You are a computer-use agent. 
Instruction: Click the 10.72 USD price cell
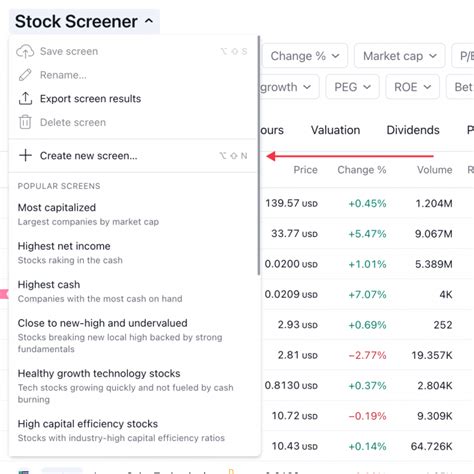[295, 416]
